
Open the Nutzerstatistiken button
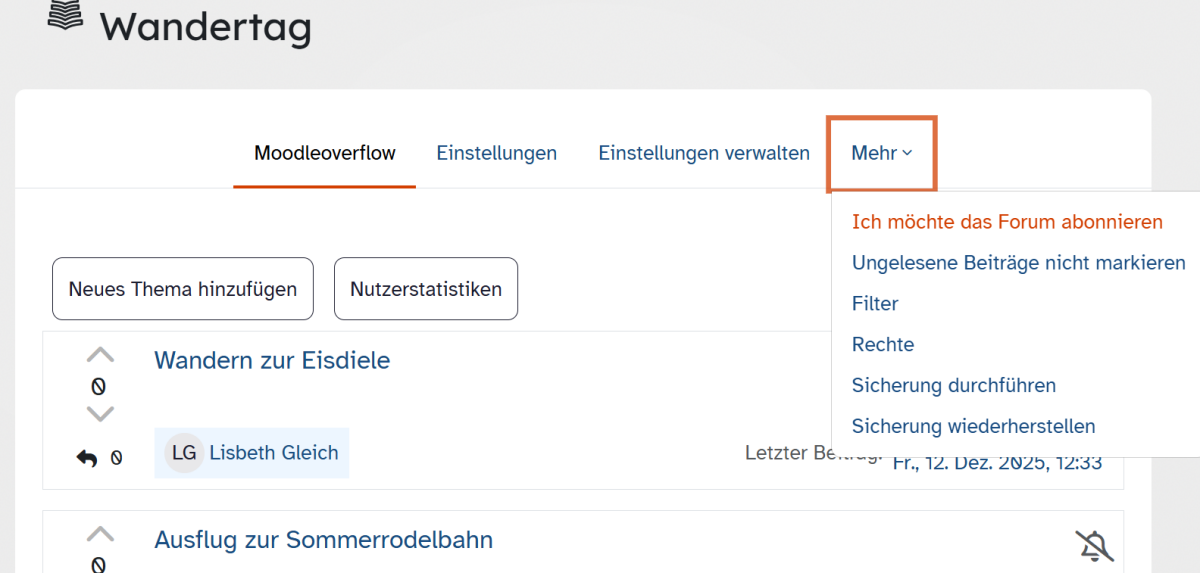(x=426, y=289)
